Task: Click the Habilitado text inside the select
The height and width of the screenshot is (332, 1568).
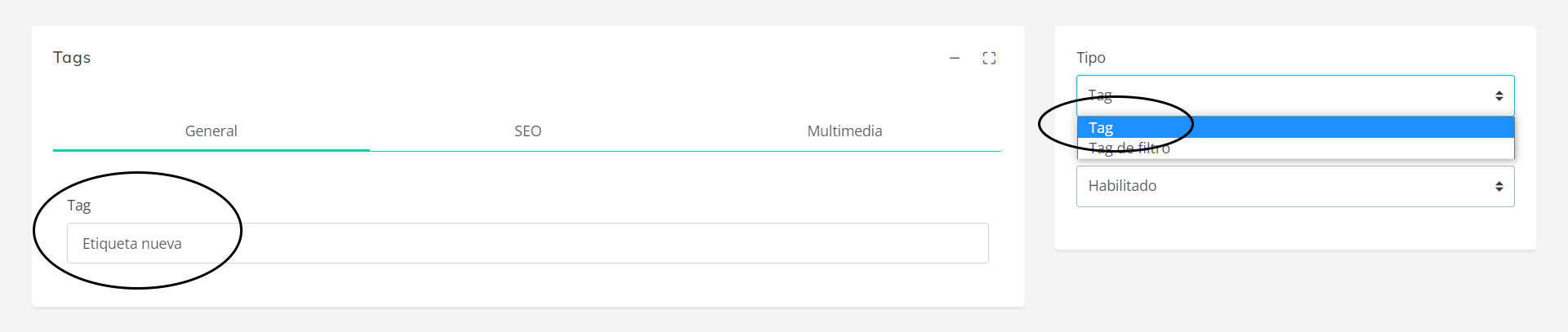Action: pyautogui.click(x=1122, y=186)
